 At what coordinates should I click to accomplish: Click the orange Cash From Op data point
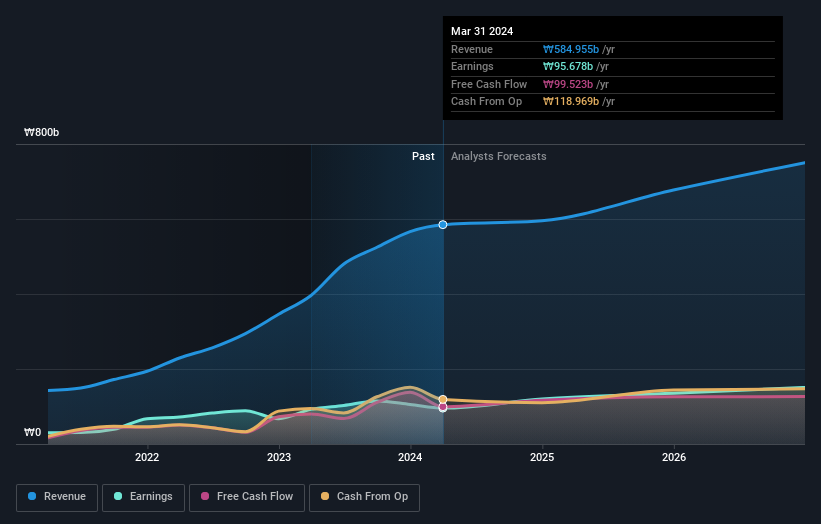coord(443,399)
